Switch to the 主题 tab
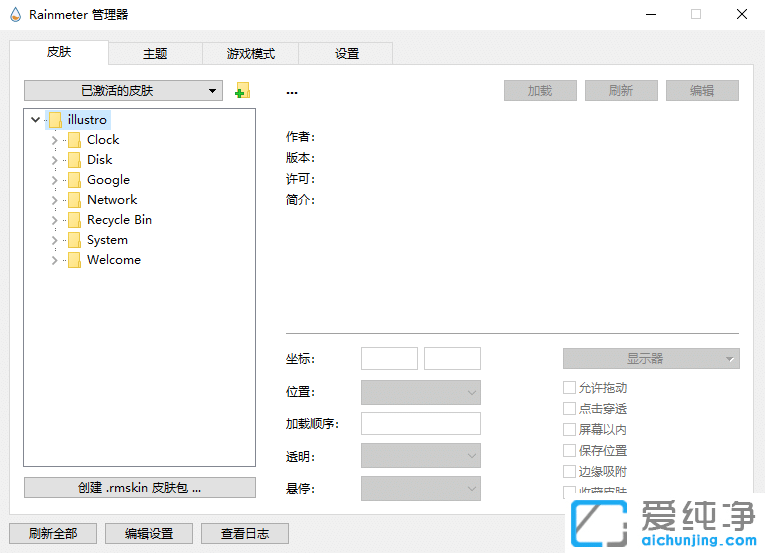Viewport: 765px width, 553px height. [x=155, y=54]
